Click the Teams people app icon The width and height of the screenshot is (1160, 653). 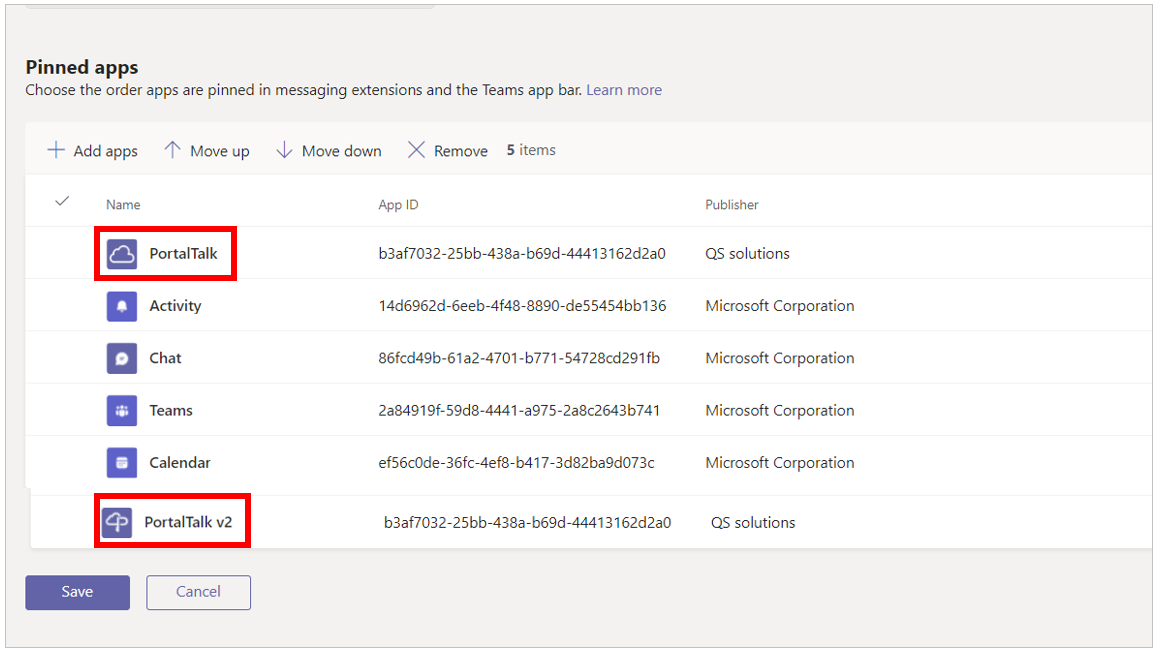pos(121,410)
